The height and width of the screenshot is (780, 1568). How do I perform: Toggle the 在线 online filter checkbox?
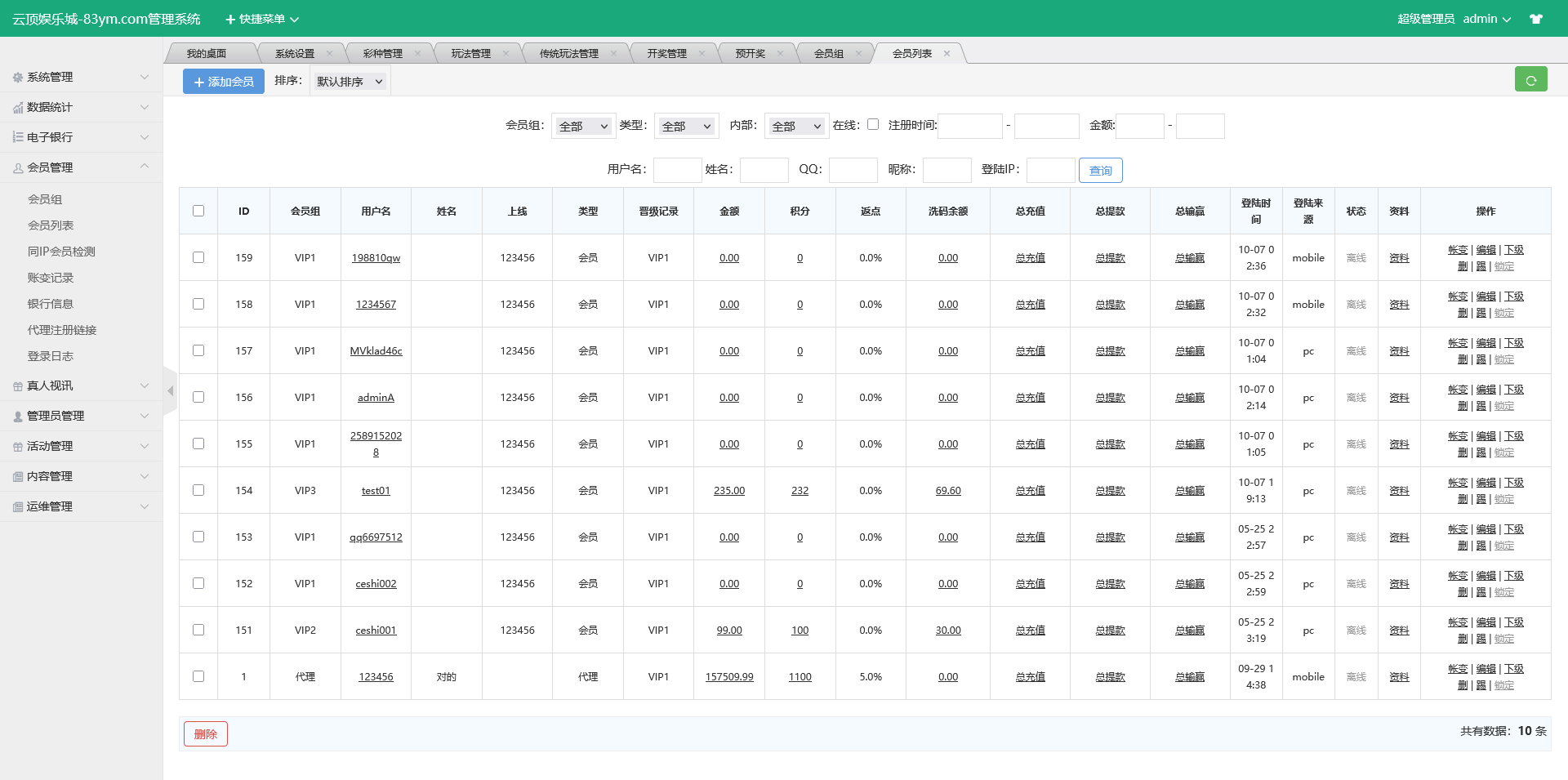pos(873,124)
